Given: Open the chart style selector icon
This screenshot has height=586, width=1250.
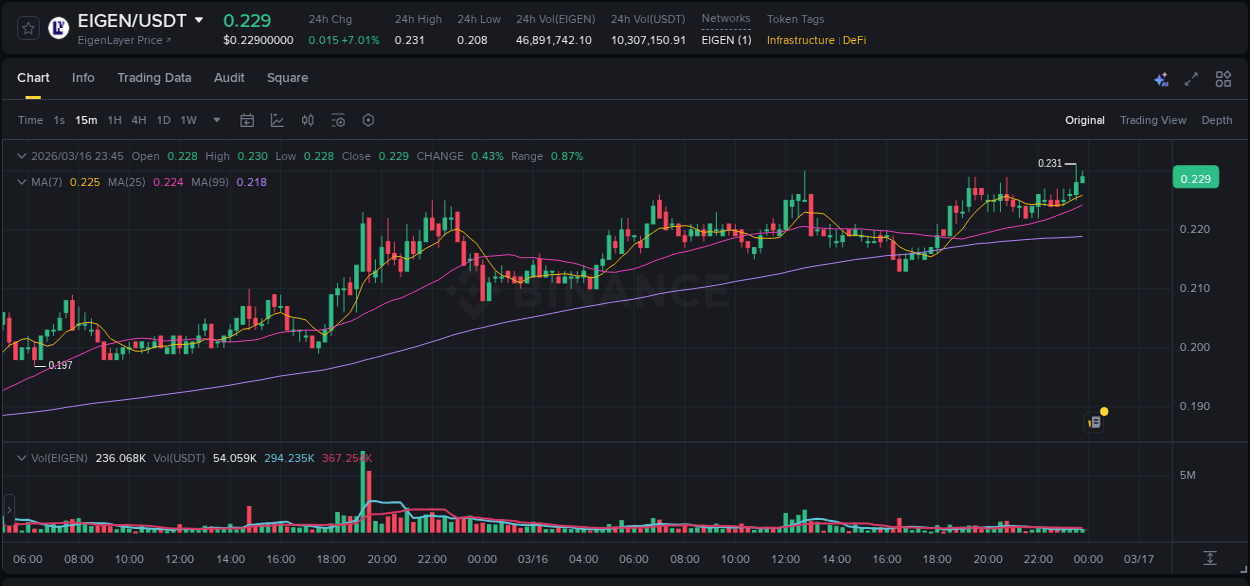Looking at the screenshot, I should pos(277,120).
